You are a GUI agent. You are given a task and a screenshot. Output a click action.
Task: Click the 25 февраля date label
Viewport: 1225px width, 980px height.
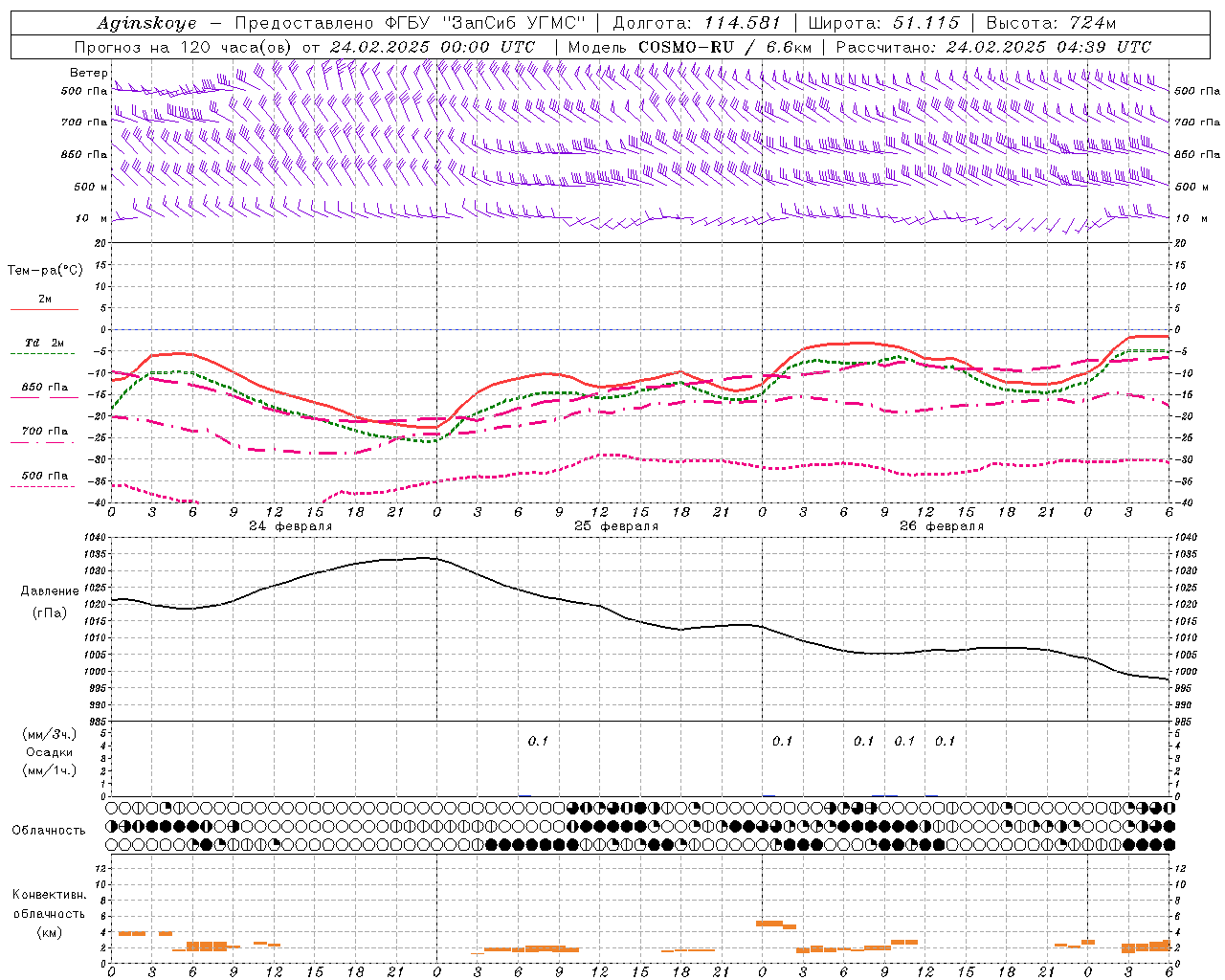pos(616,526)
